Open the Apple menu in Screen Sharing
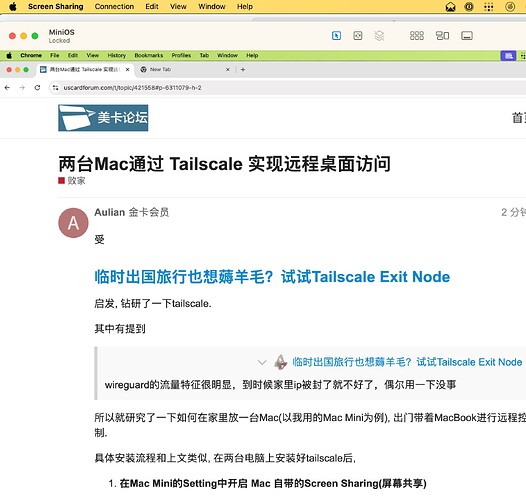Viewport: 526px width, 500px height. [x=13, y=6]
